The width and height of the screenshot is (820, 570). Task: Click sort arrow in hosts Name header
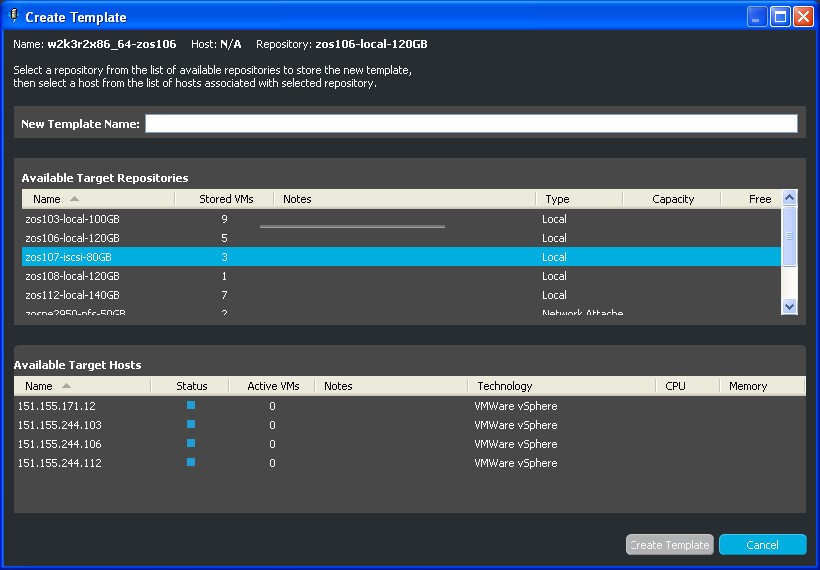(x=66, y=386)
